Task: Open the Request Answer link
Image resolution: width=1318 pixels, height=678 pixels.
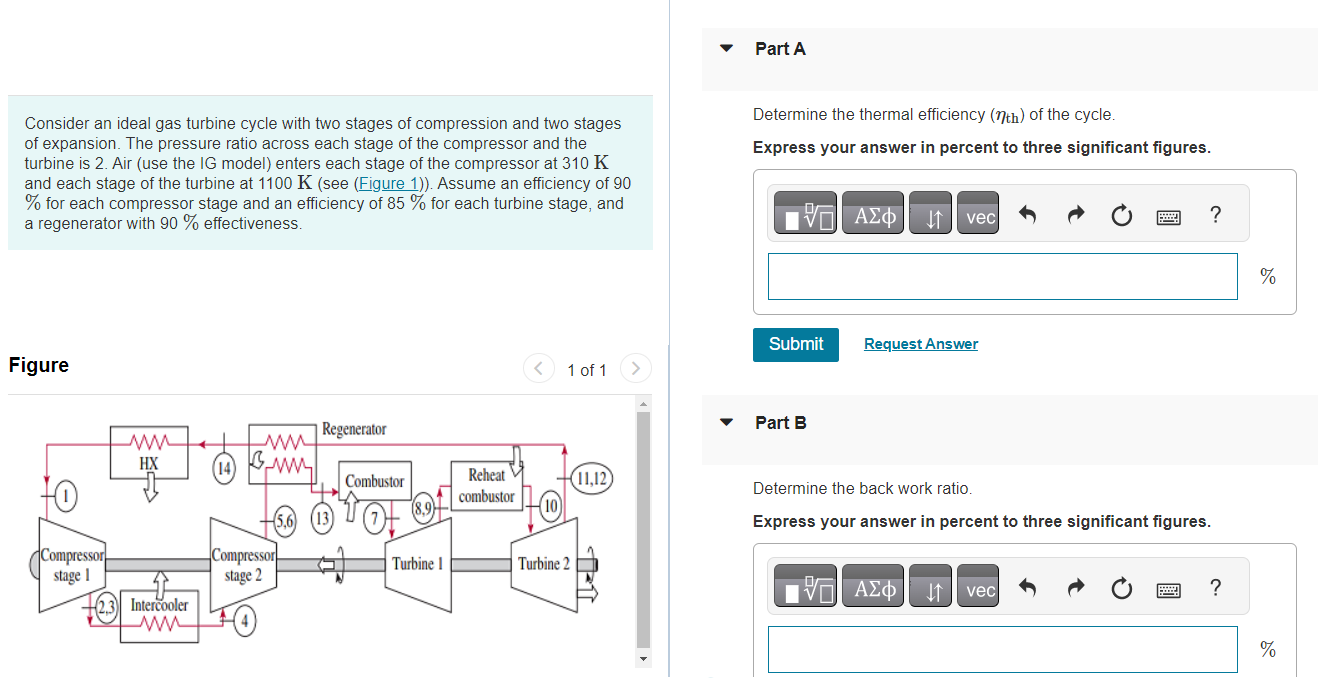Action: tap(920, 344)
